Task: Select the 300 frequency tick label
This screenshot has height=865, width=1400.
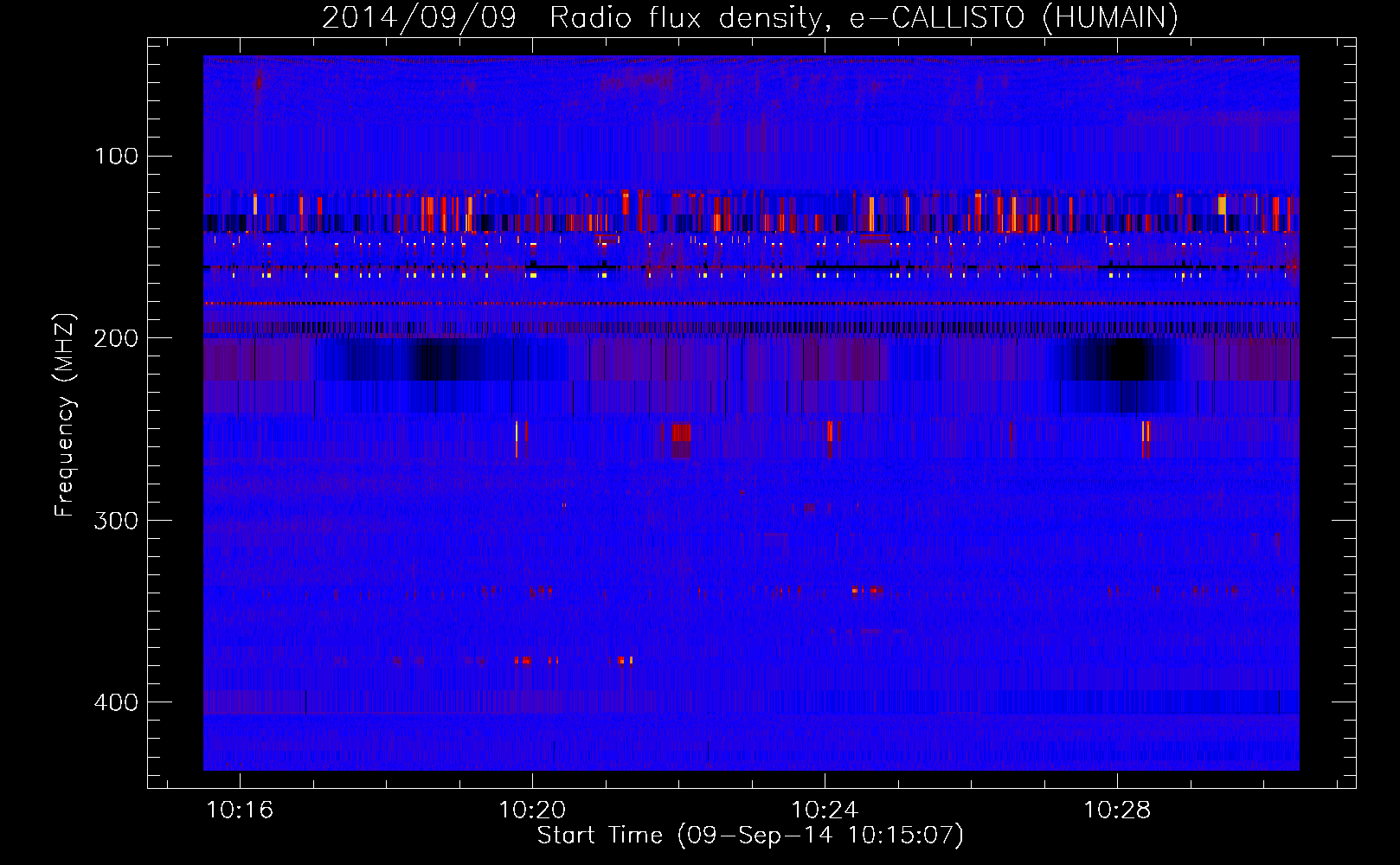Action: point(117,520)
